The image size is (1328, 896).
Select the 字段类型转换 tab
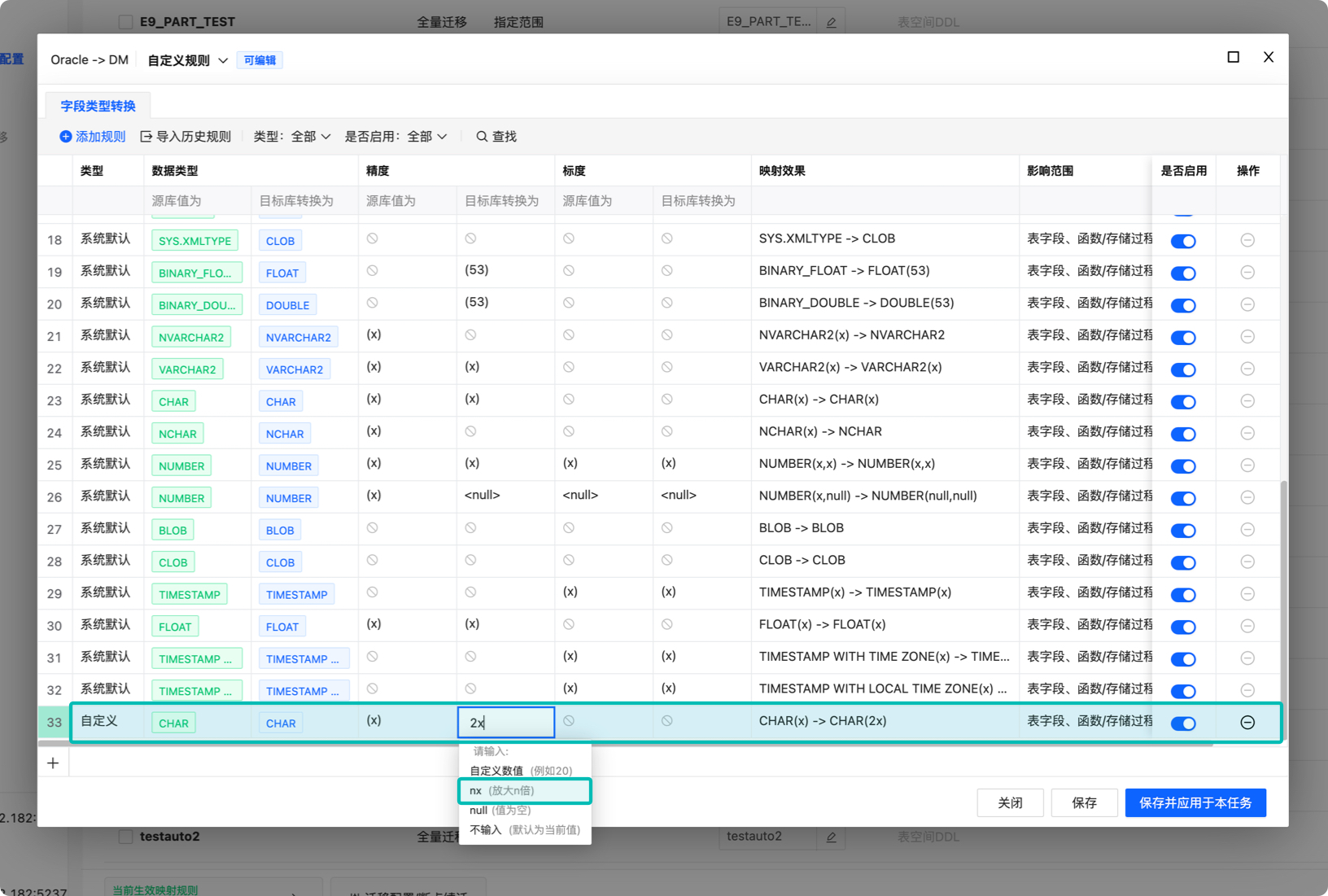click(x=97, y=105)
